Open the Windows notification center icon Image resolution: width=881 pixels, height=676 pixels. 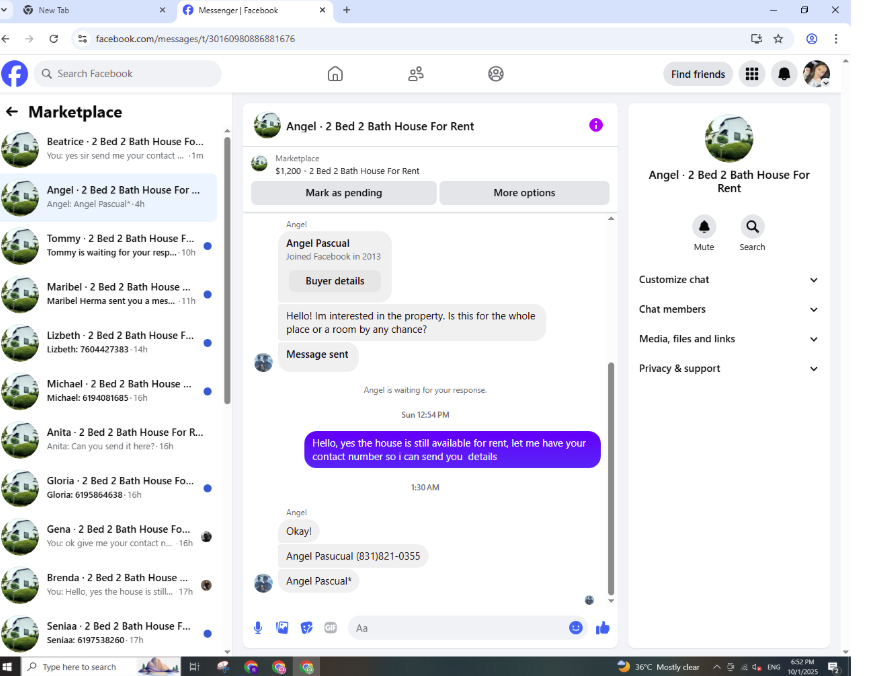coord(834,667)
